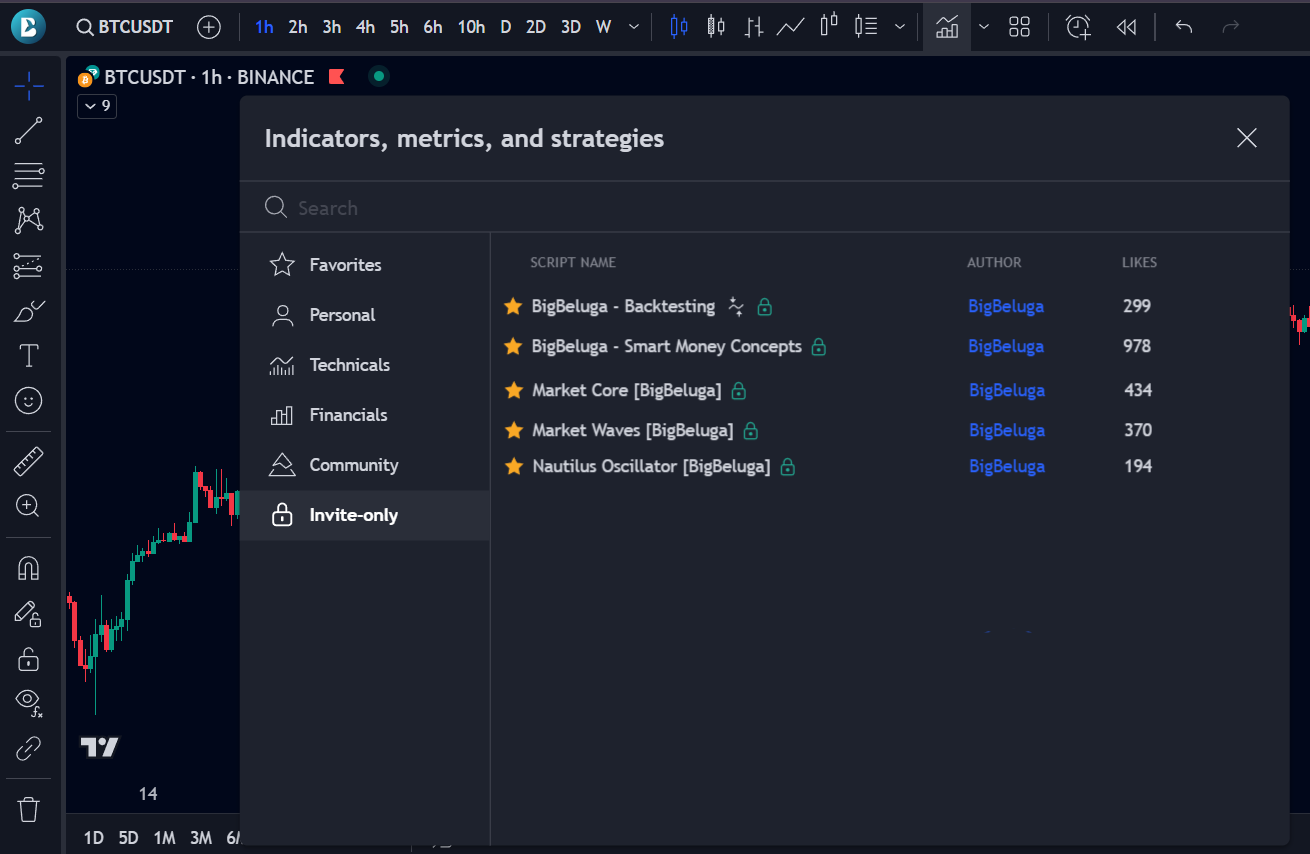This screenshot has width=1310, height=854.
Task: Open the Personal scripts category
Action: point(365,315)
